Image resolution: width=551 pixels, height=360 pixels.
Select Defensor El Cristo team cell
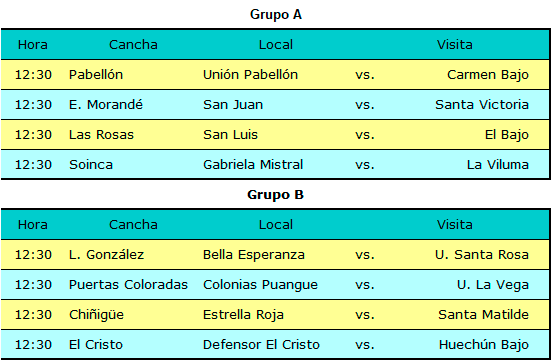(x=261, y=345)
